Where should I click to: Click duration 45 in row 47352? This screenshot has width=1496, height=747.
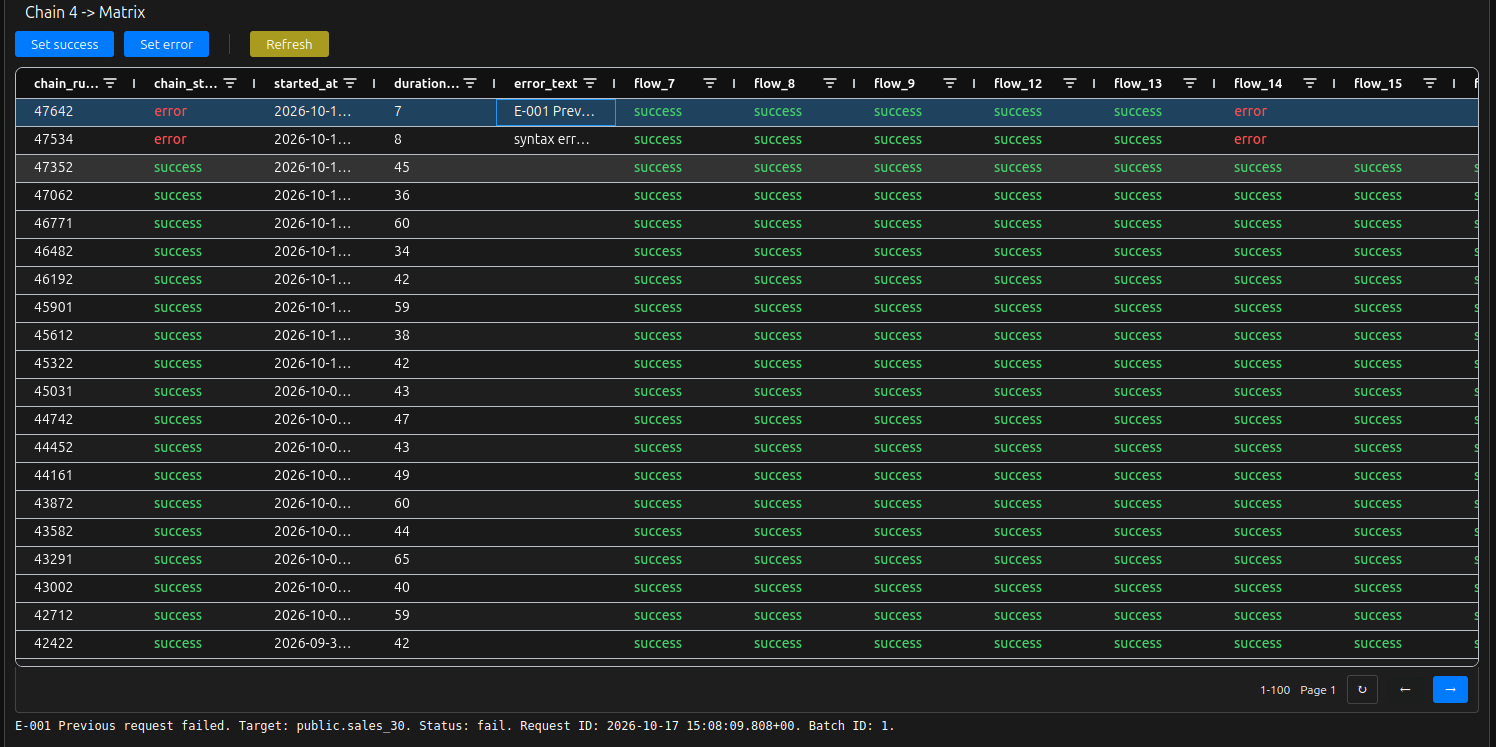coord(436,167)
